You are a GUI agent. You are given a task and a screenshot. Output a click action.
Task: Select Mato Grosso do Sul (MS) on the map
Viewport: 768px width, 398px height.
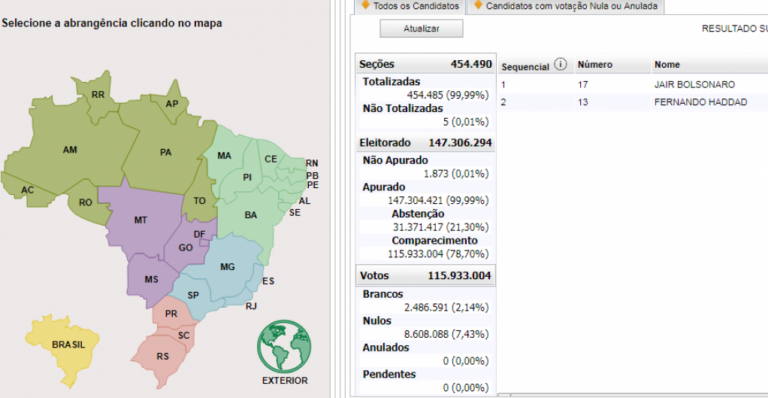pos(151,280)
